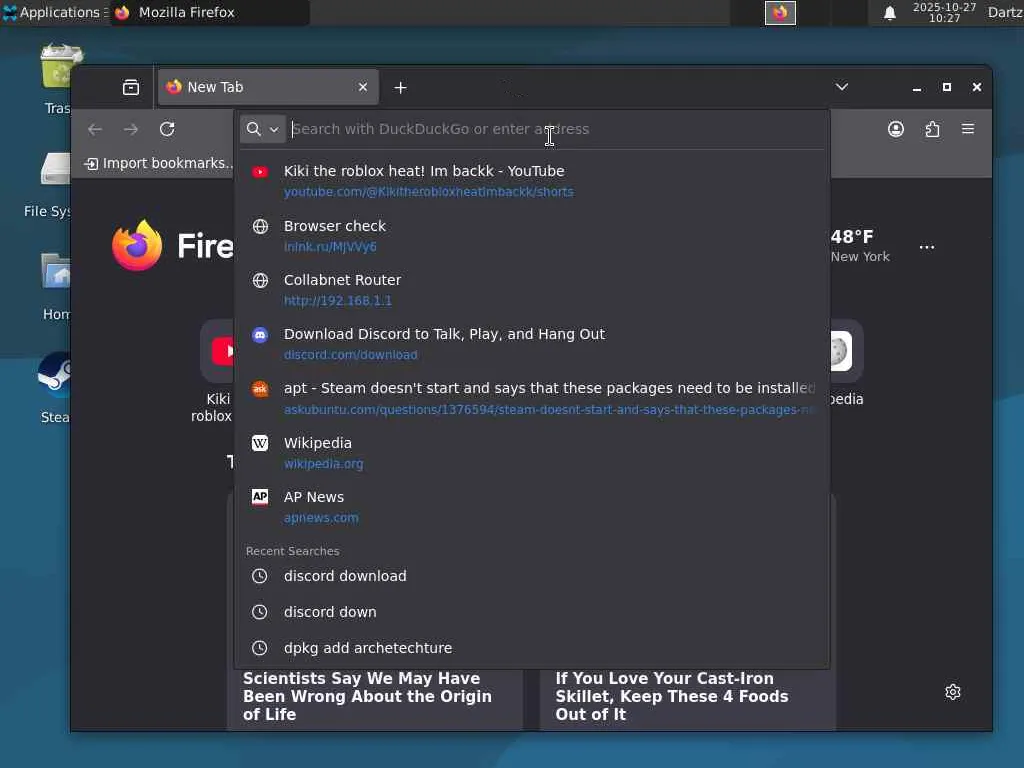The height and width of the screenshot is (768, 1024).
Task: Click the YouTube Kiki roblox shortcut tile
Action: tap(214, 371)
